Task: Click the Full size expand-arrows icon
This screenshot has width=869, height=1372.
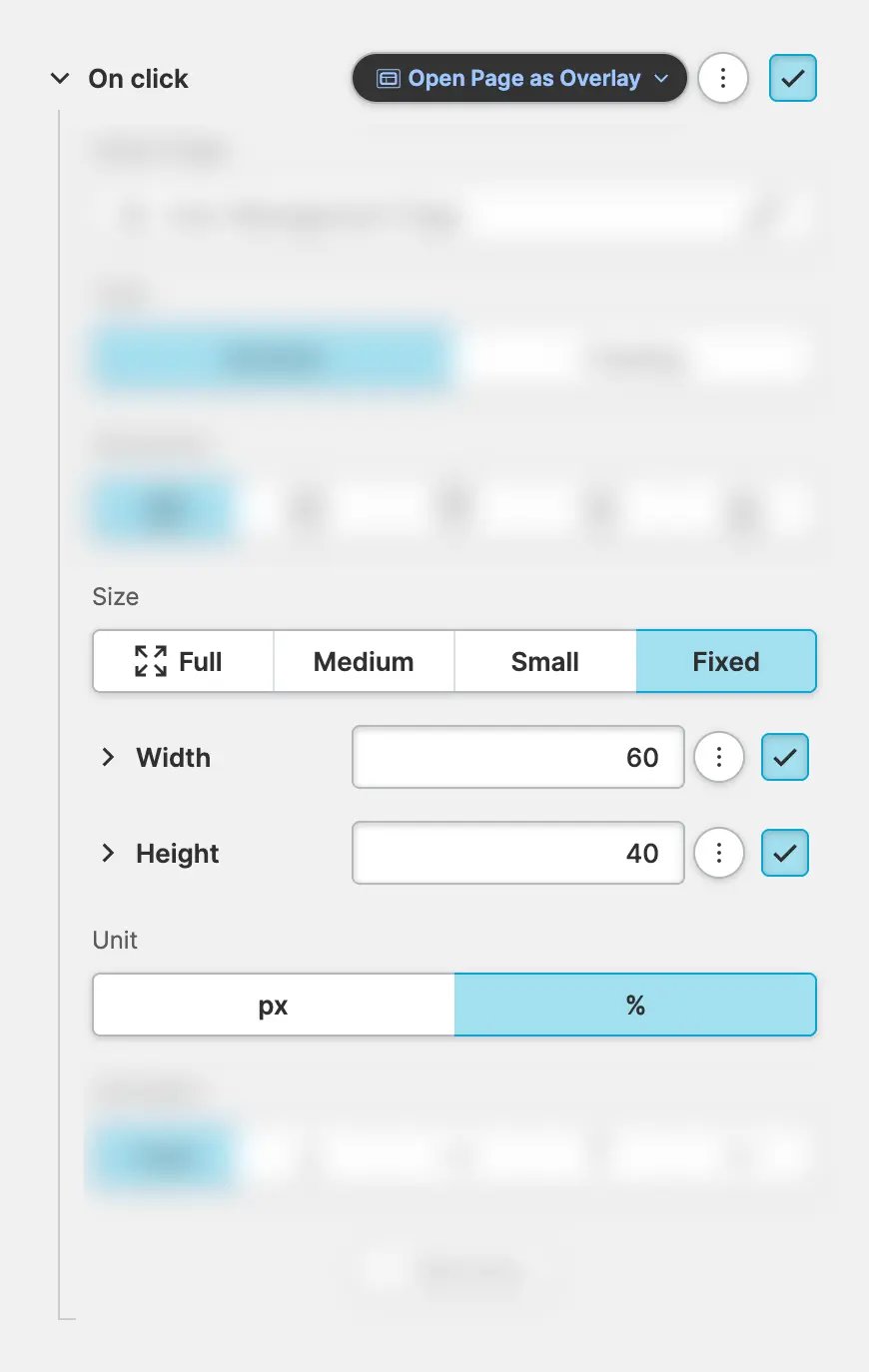Action: click(x=151, y=661)
